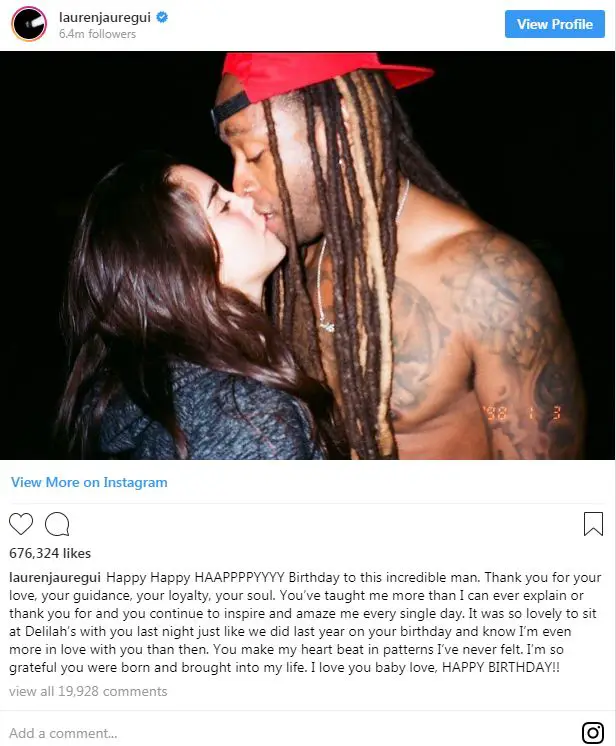Click the blue verified badge

pyautogui.click(x=162, y=18)
